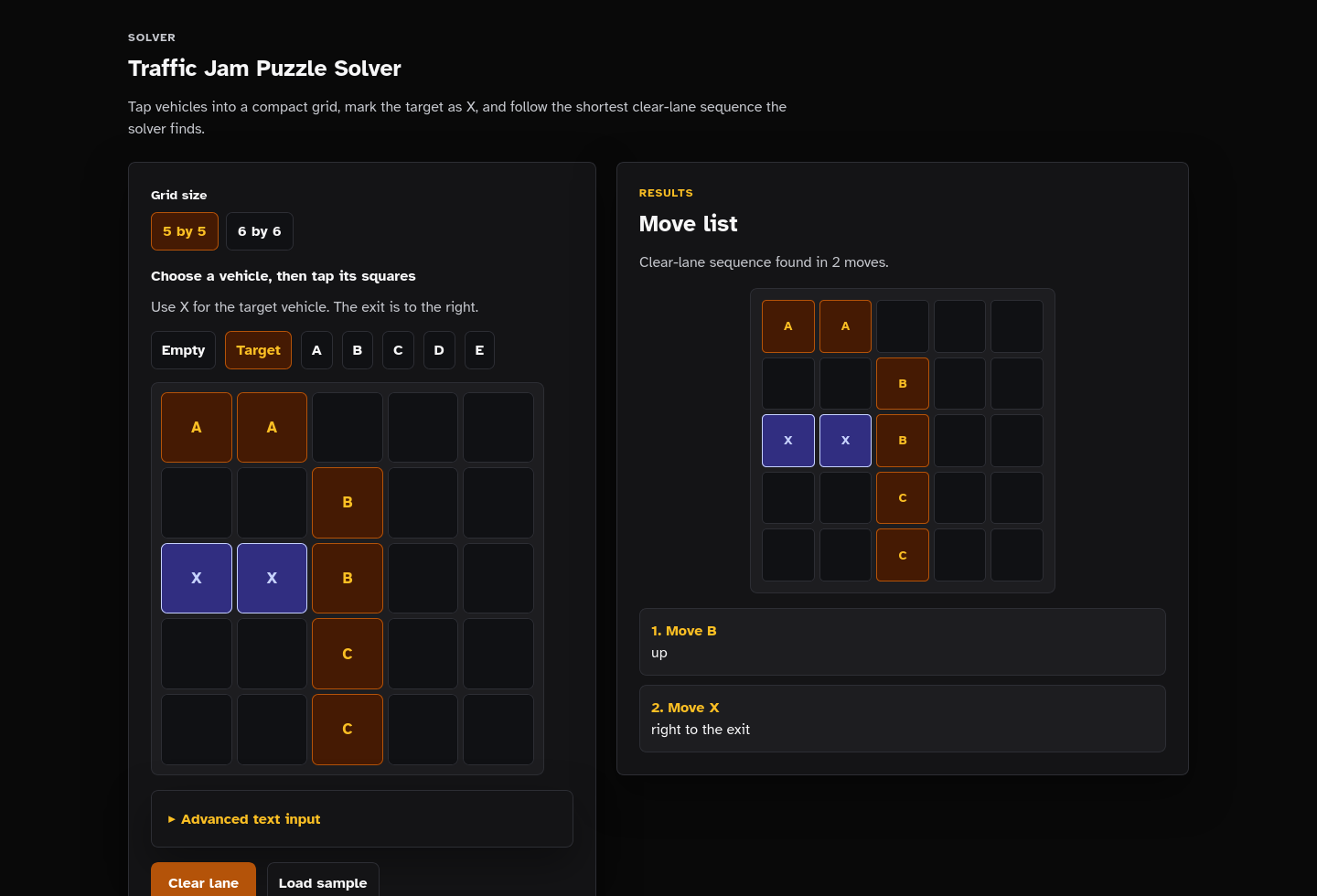The width and height of the screenshot is (1317, 896).
Task: Click the Grid size label
Action: [179, 195]
